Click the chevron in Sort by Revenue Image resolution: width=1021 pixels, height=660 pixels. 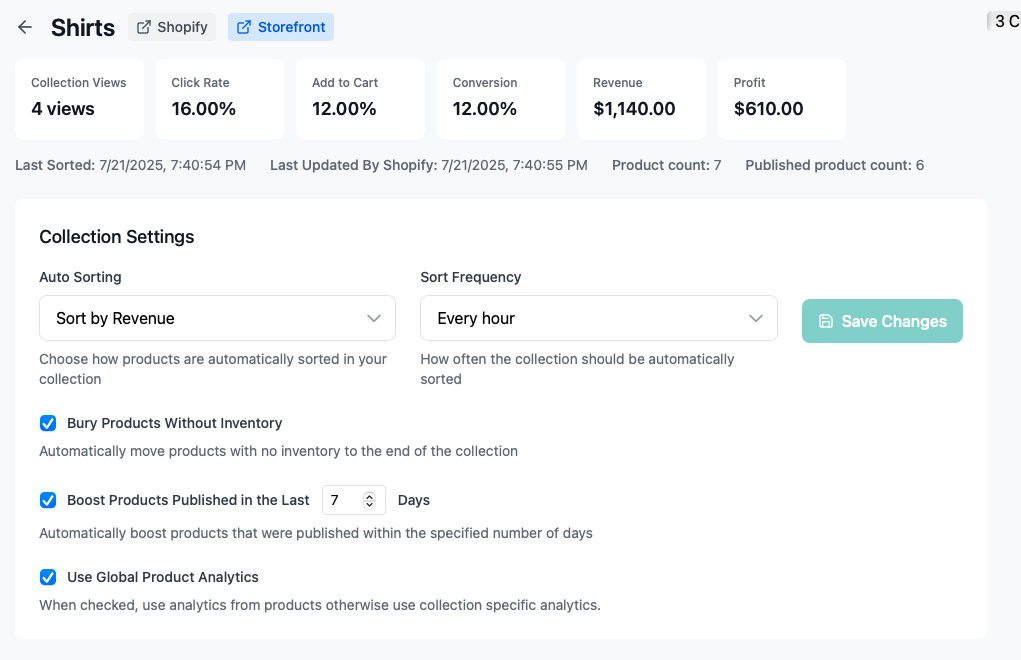pos(374,318)
